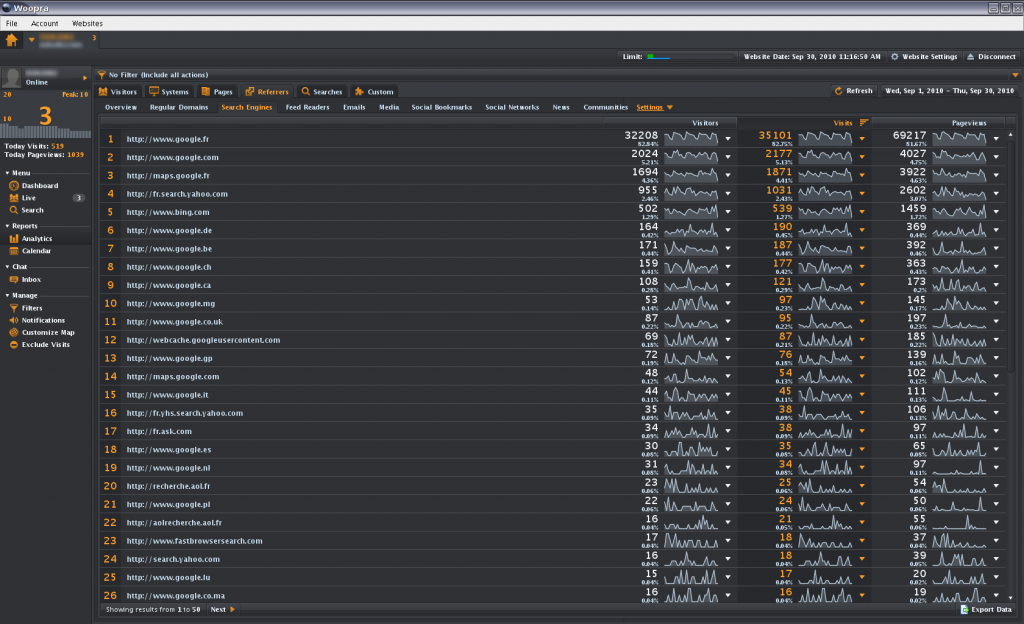Open pageviews dropdown for www.google.de row
1024x624 pixels.
click(x=996, y=230)
